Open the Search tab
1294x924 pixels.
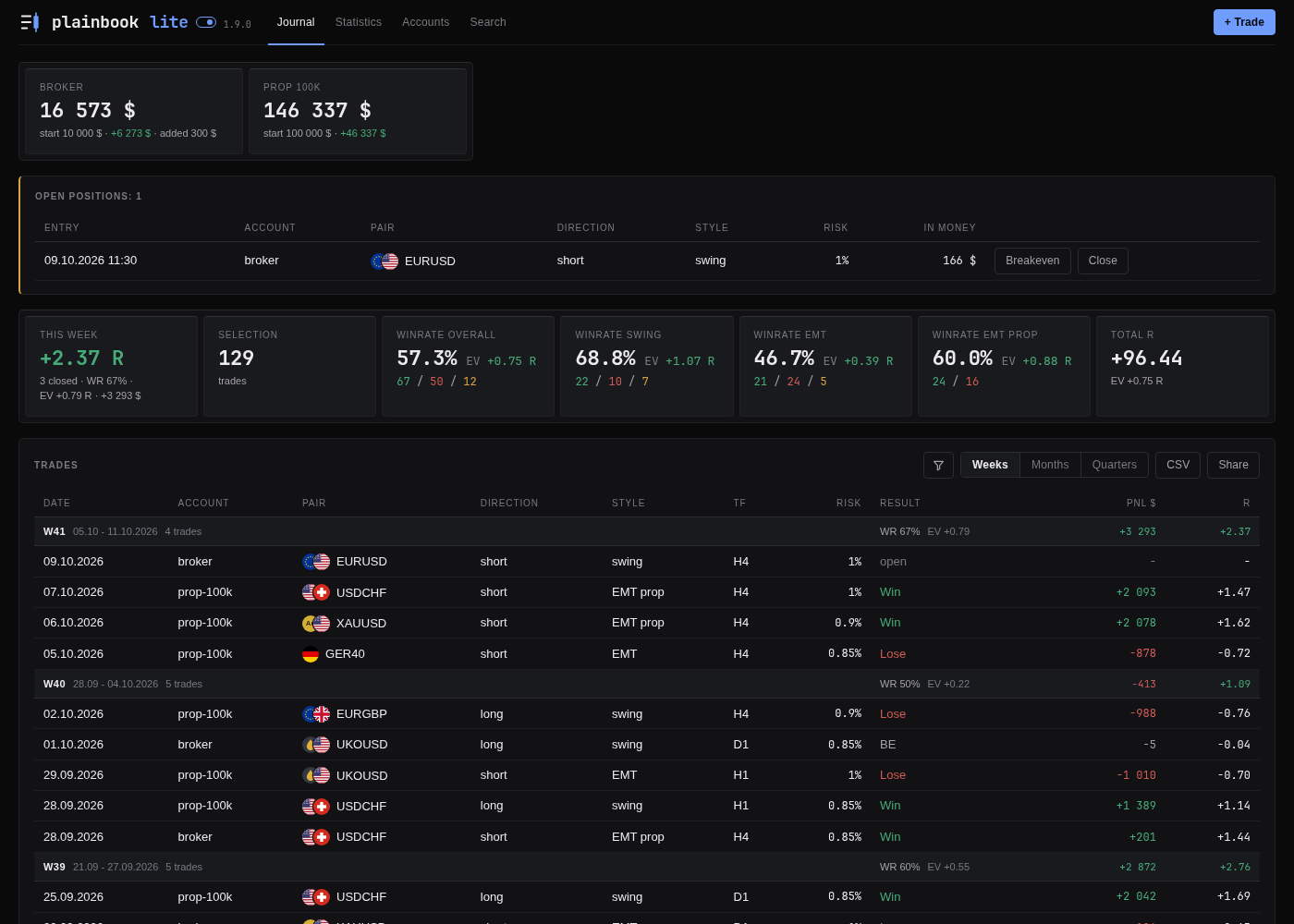coord(488,22)
